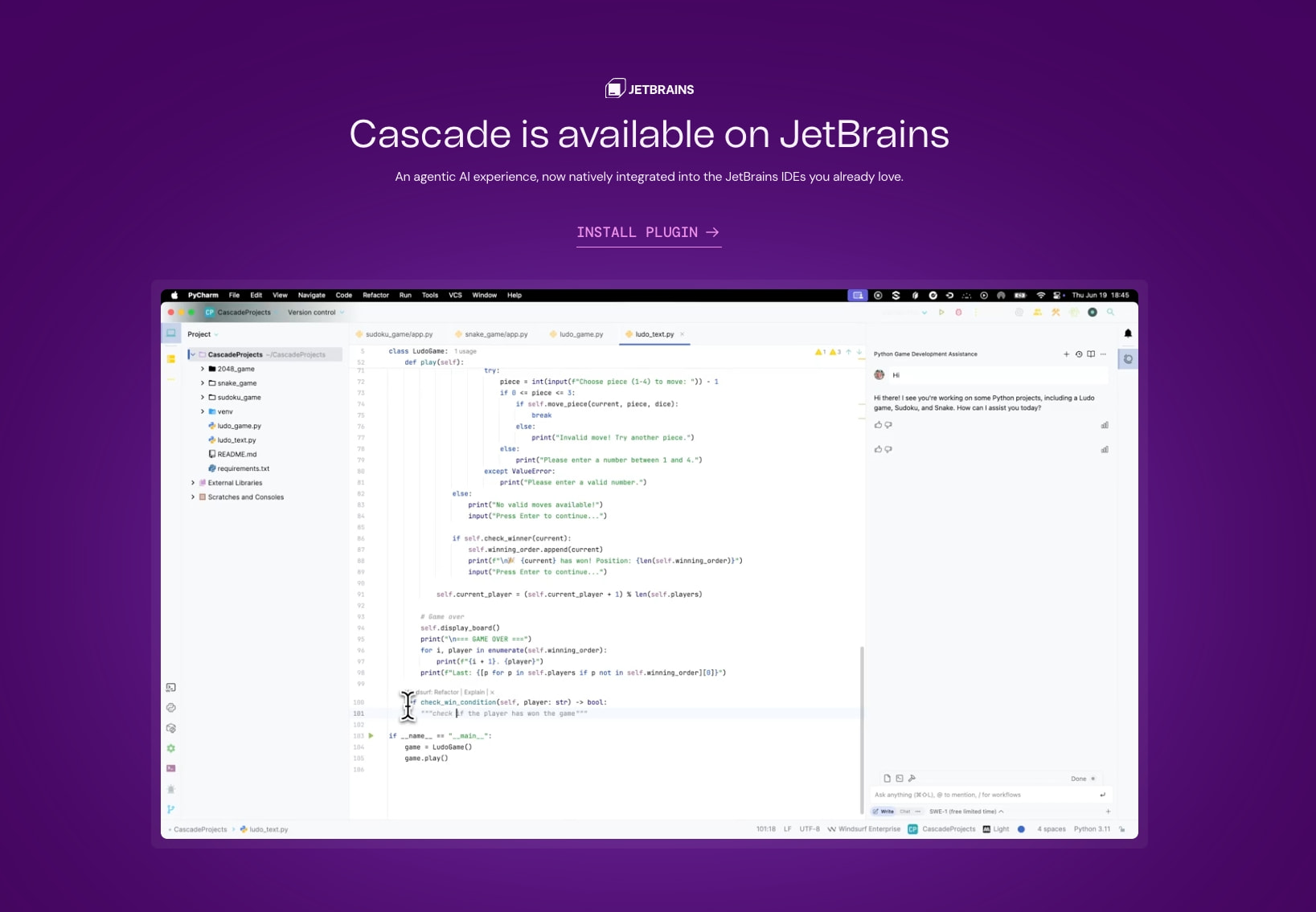Close the ludo_text.py tab
This screenshot has width=1316, height=912.
(x=683, y=334)
